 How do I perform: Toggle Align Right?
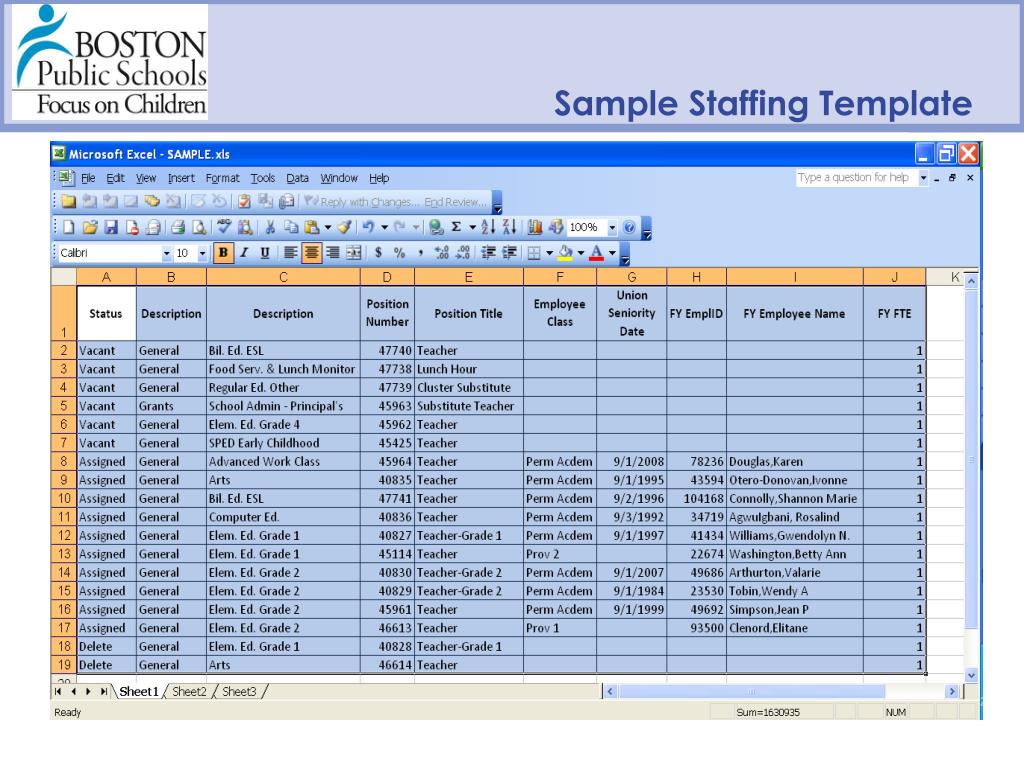click(x=332, y=253)
